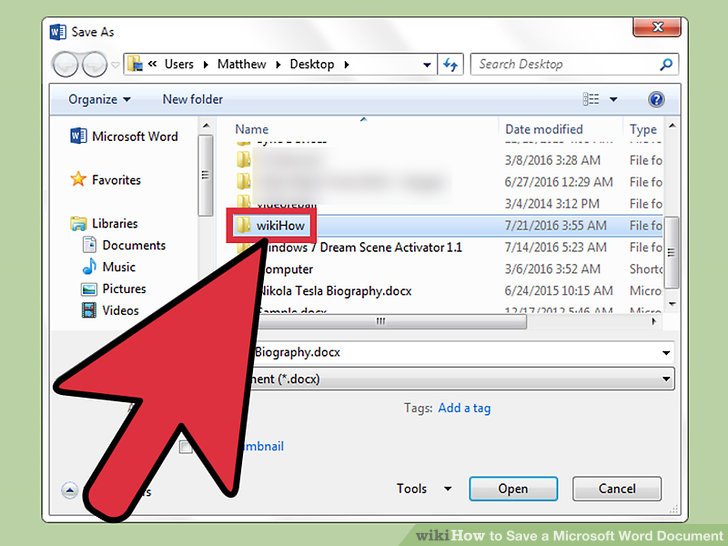Screen dimensions: 728x546
Task: Click Add a tag link
Action: pyautogui.click(x=464, y=408)
